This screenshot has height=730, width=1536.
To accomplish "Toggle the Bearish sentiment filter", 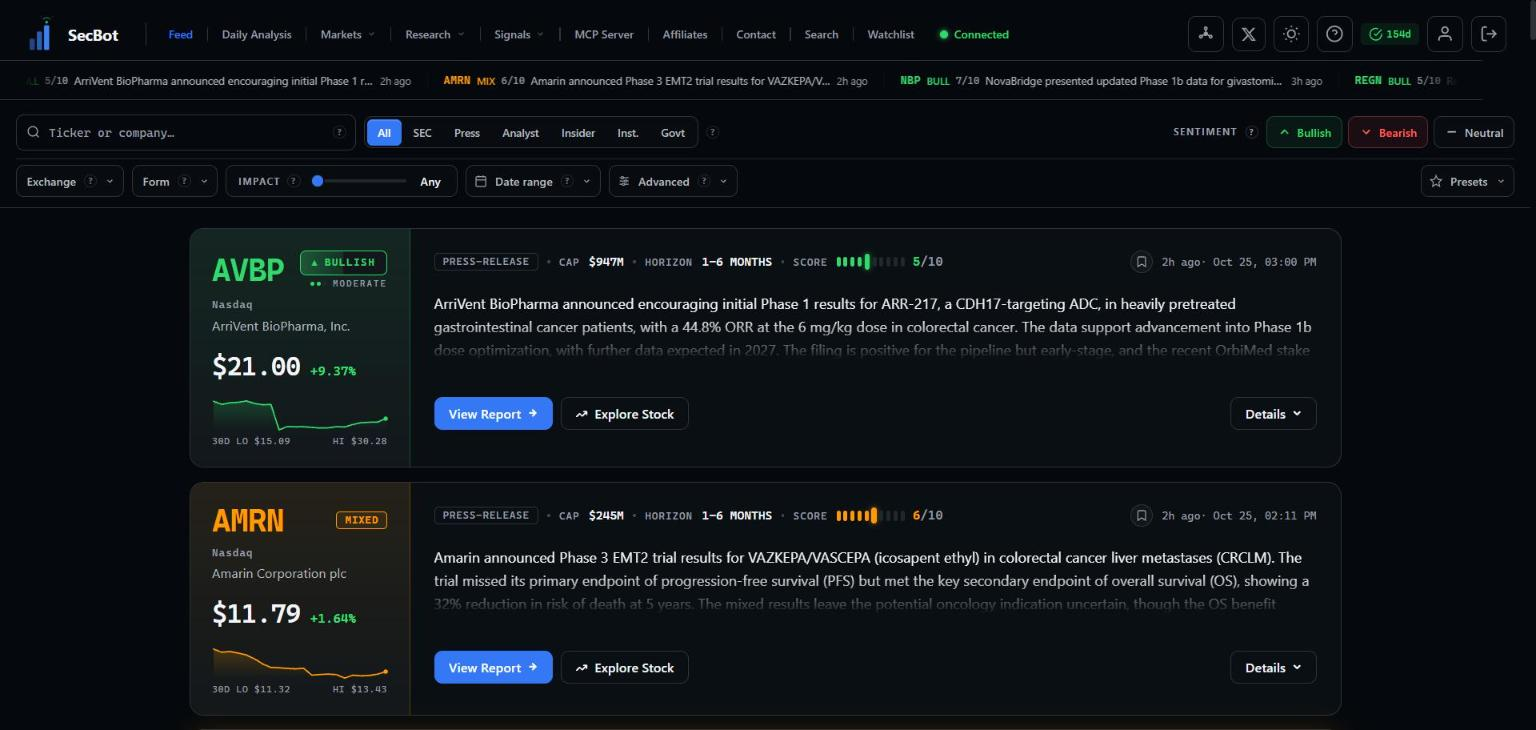I will [1387, 133].
